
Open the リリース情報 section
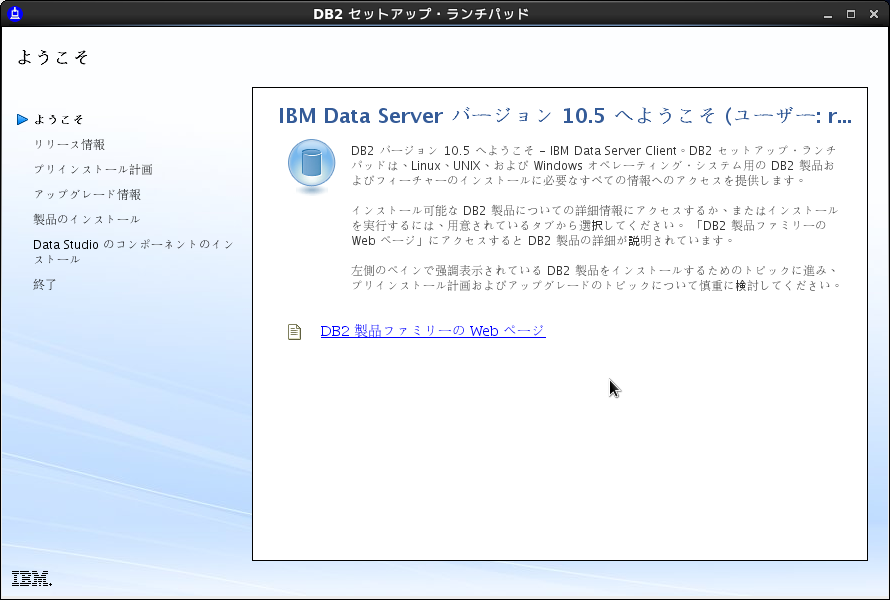click(69, 144)
